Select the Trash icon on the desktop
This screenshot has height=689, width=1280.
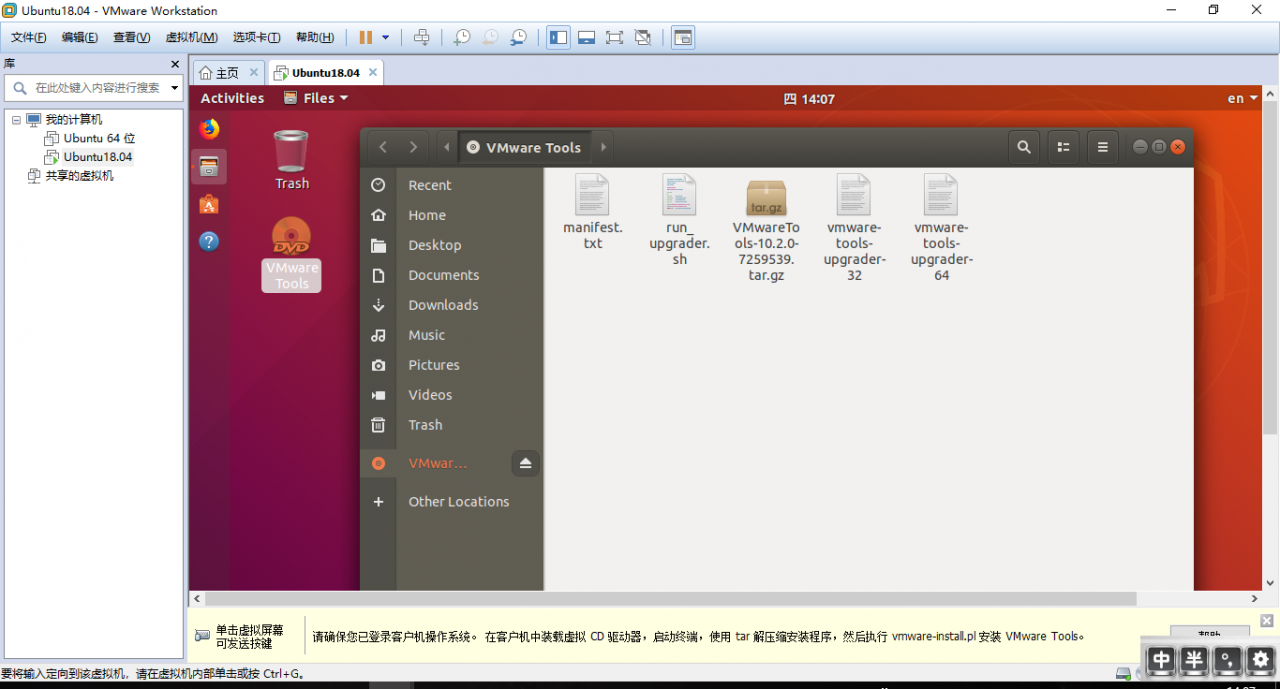click(291, 160)
